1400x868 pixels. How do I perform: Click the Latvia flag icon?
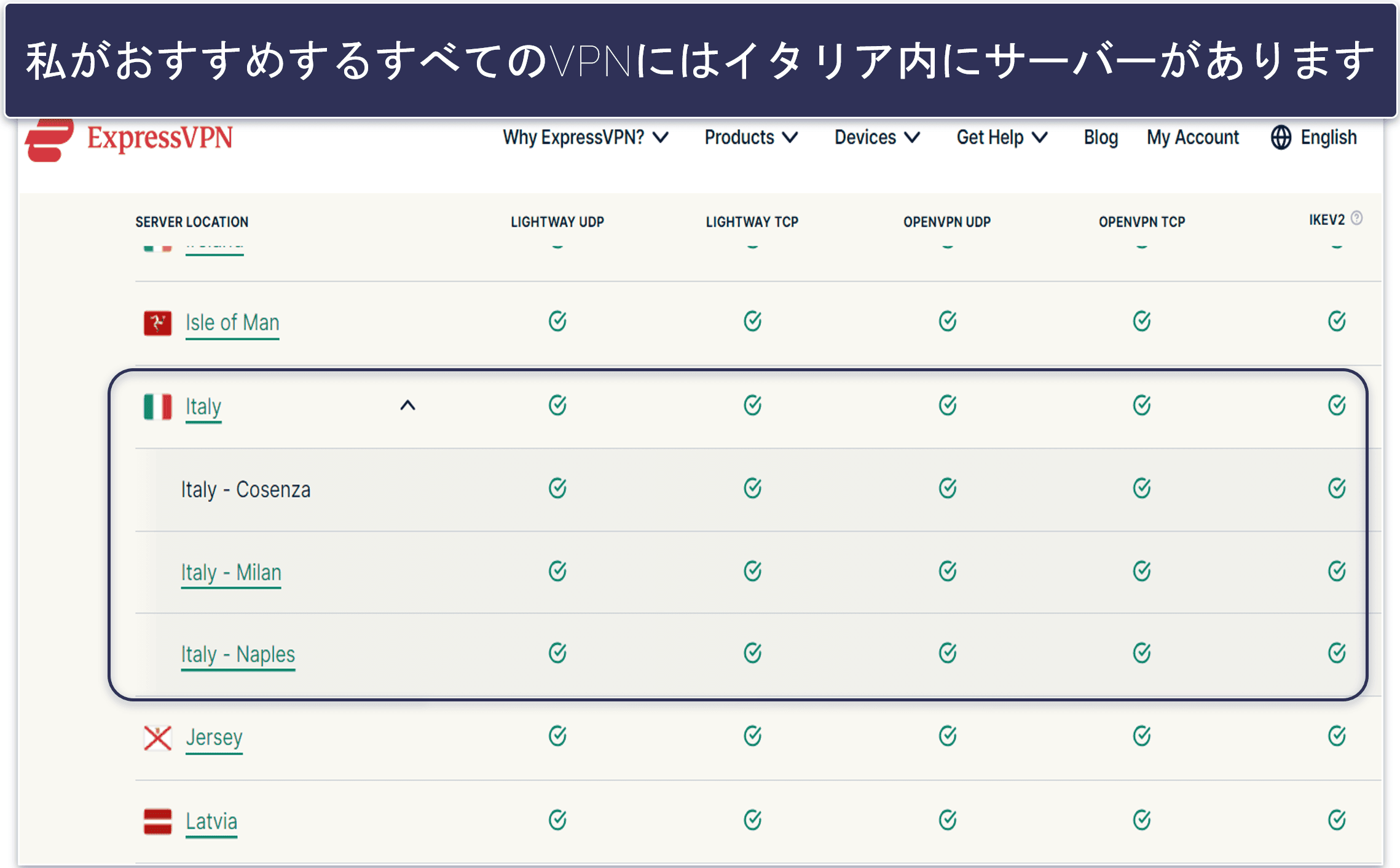(x=157, y=821)
